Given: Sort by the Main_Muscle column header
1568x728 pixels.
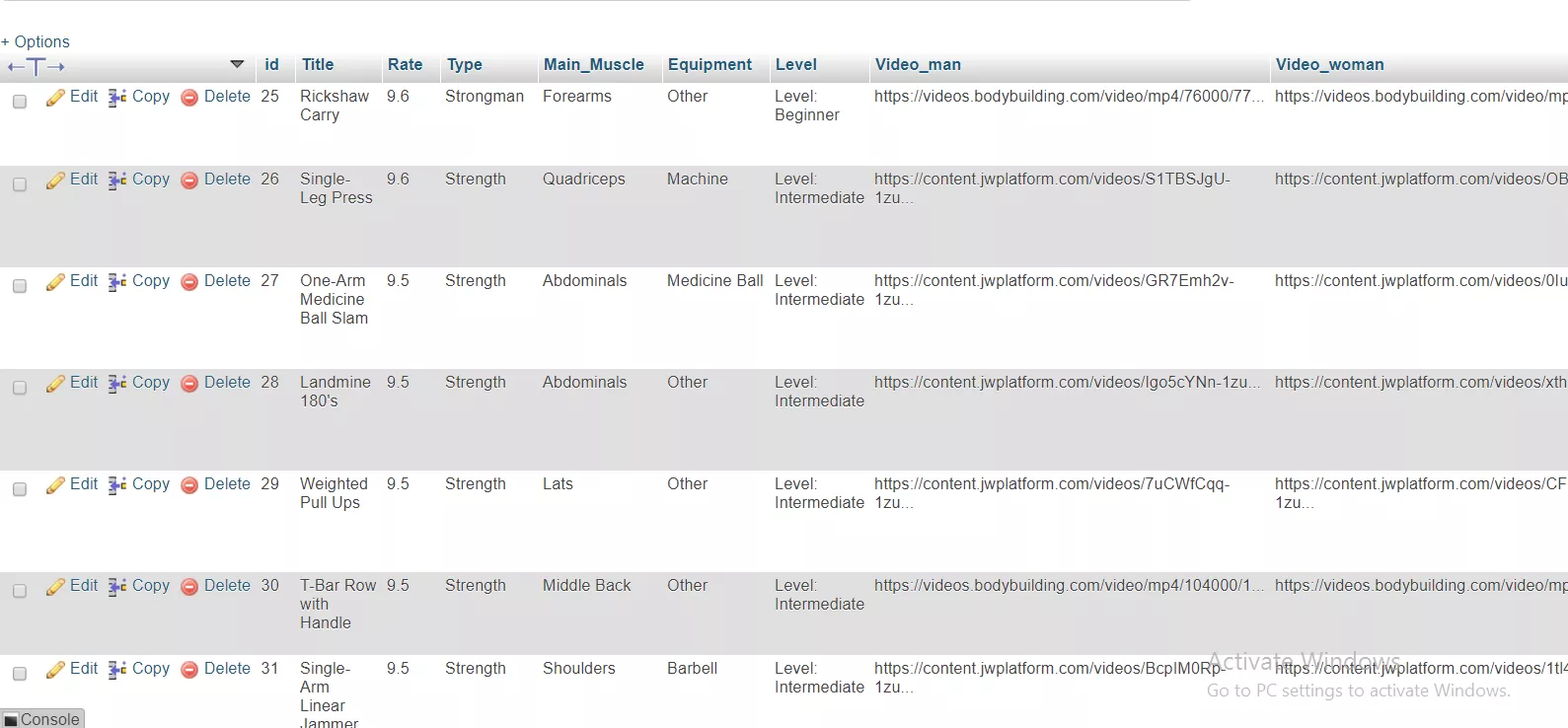Looking at the screenshot, I should pos(594,64).
